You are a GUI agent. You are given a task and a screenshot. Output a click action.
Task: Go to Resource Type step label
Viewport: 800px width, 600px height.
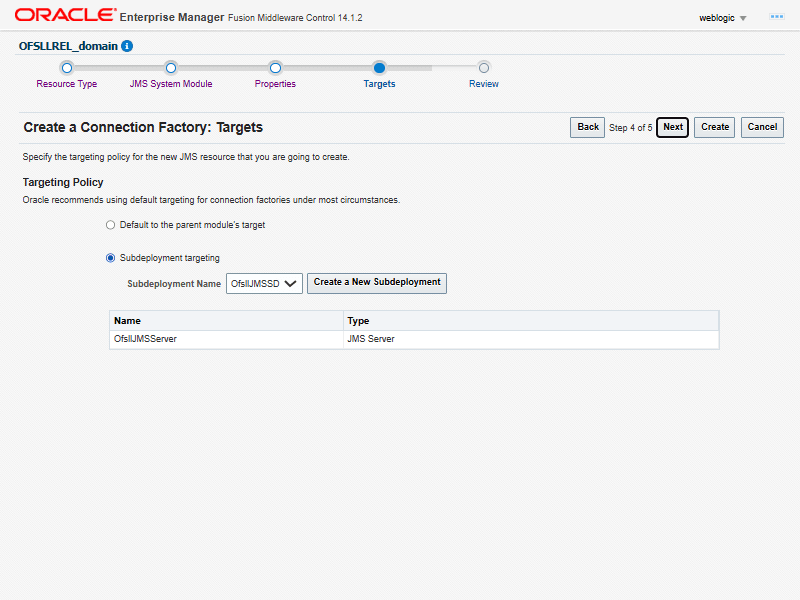pos(67,84)
